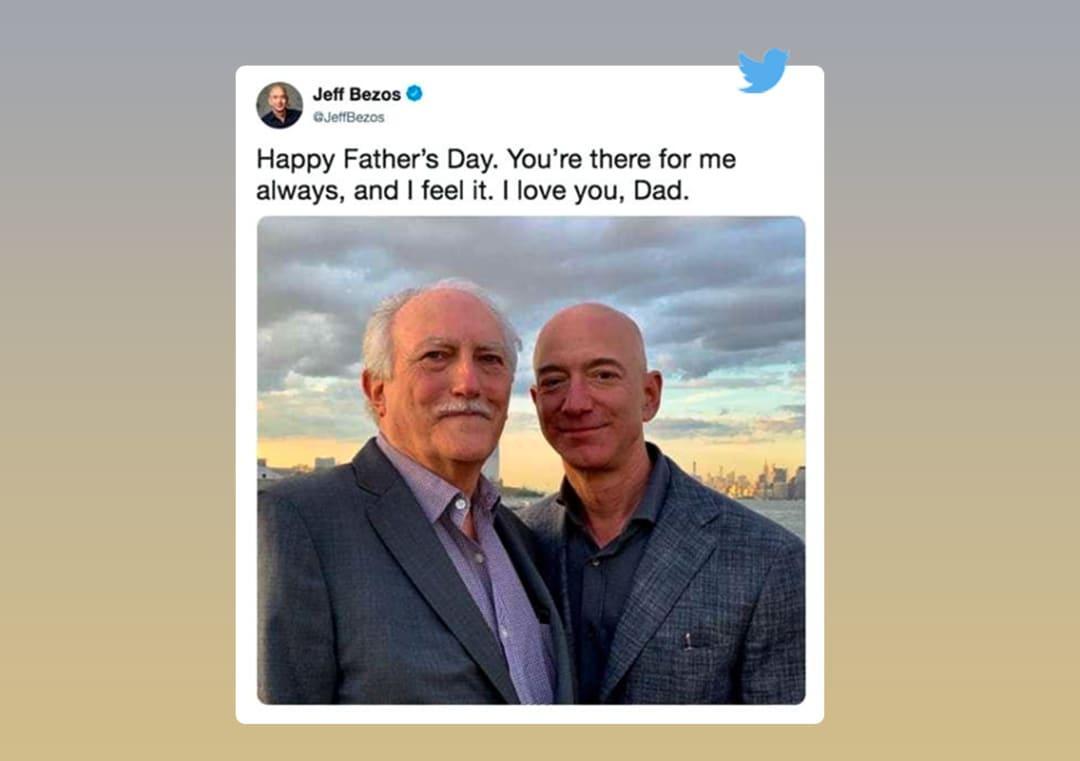
Task: Click the Jeff Bezos display name
Action: [x=356, y=94]
